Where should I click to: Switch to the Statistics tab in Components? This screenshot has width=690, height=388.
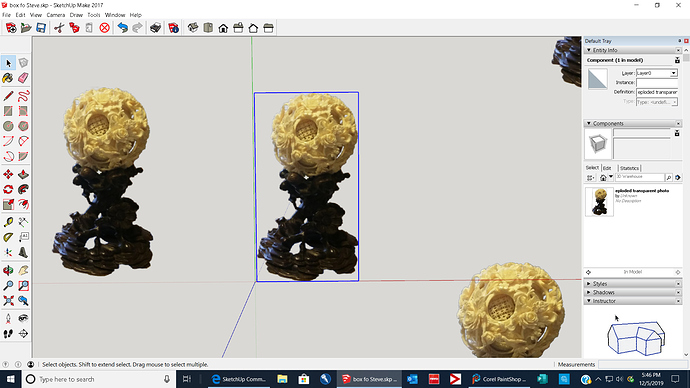pos(629,168)
